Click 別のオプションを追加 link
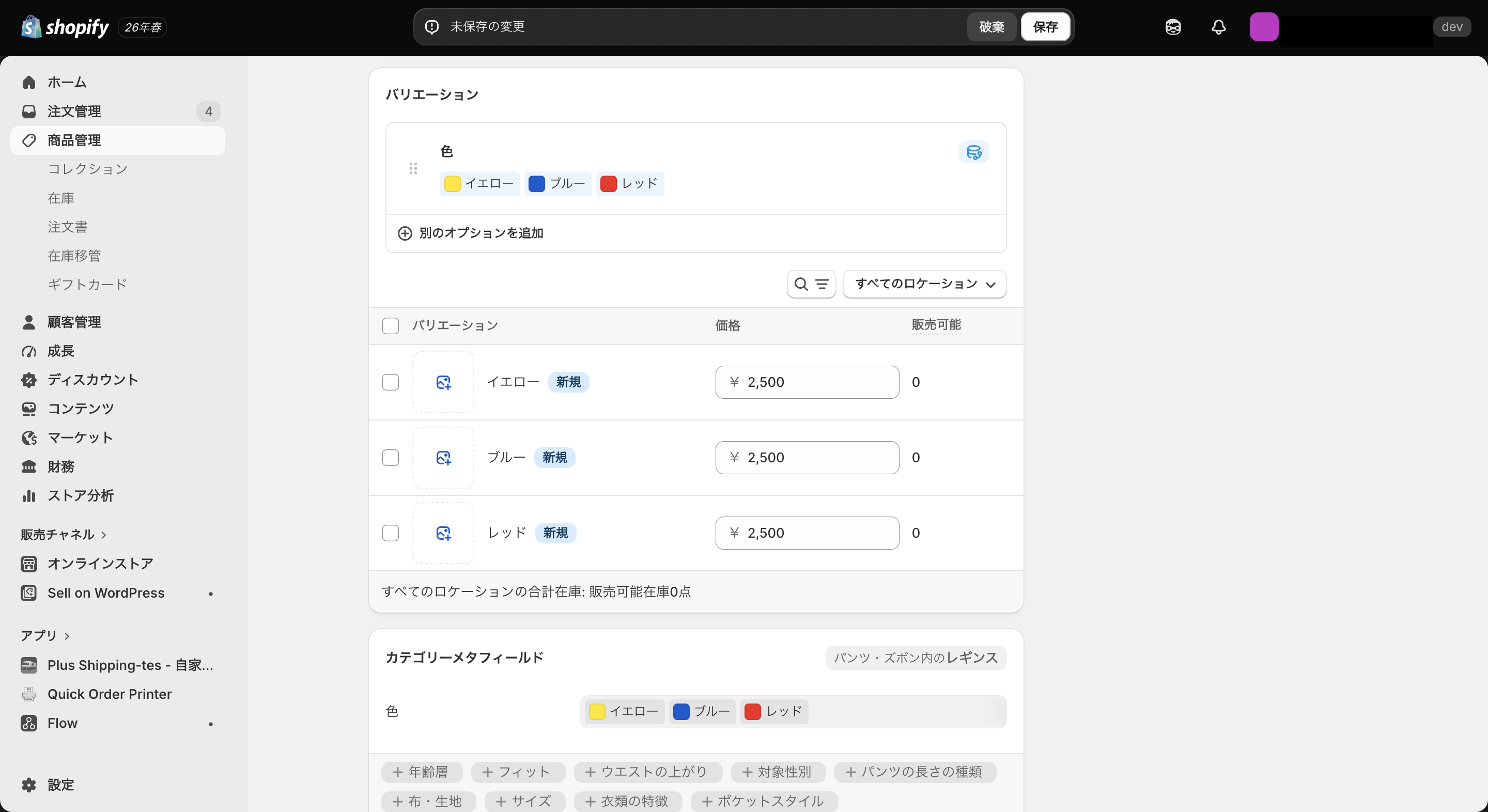The height and width of the screenshot is (812, 1488). [481, 233]
